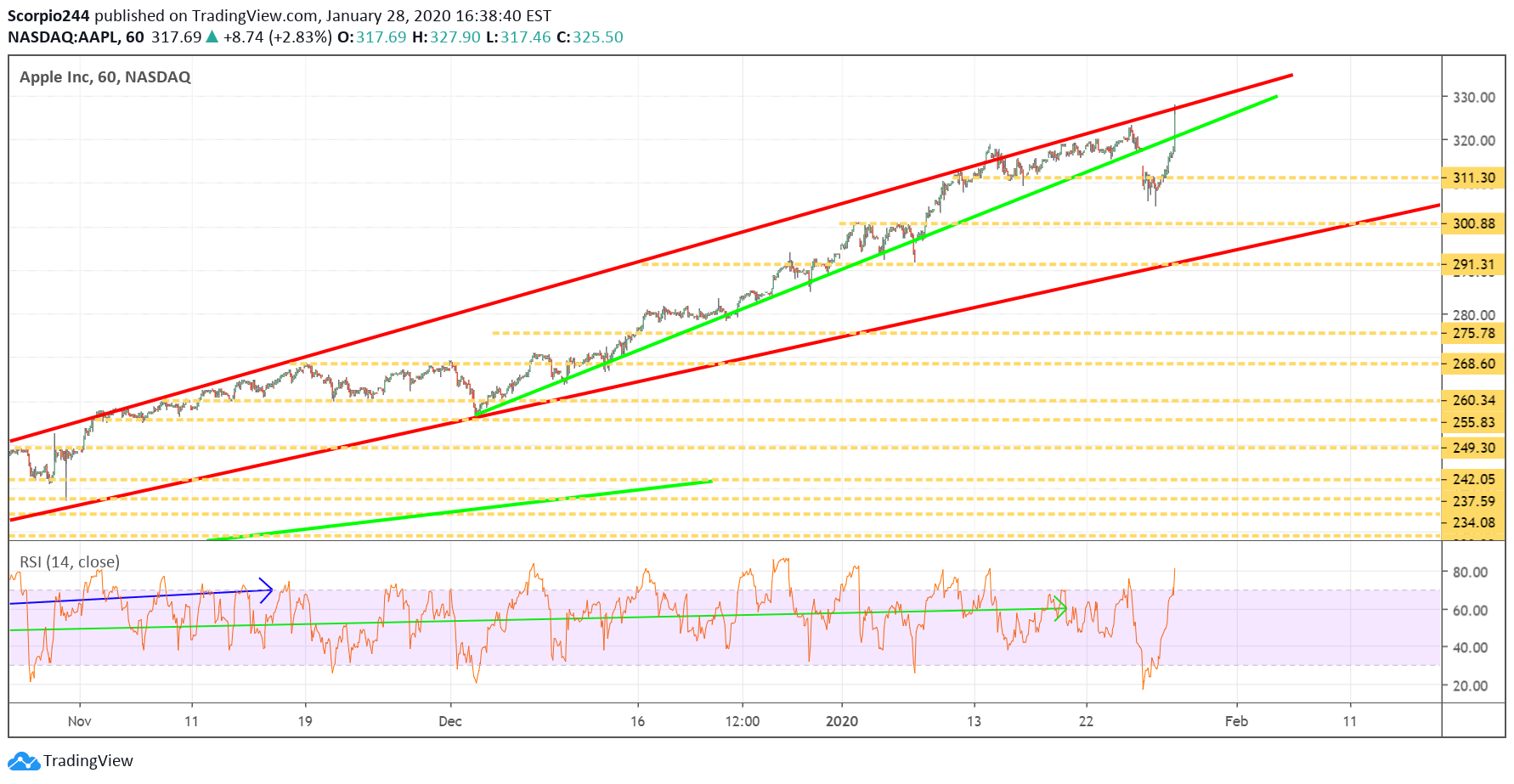Click the C:325.50 close value

[x=590, y=37]
